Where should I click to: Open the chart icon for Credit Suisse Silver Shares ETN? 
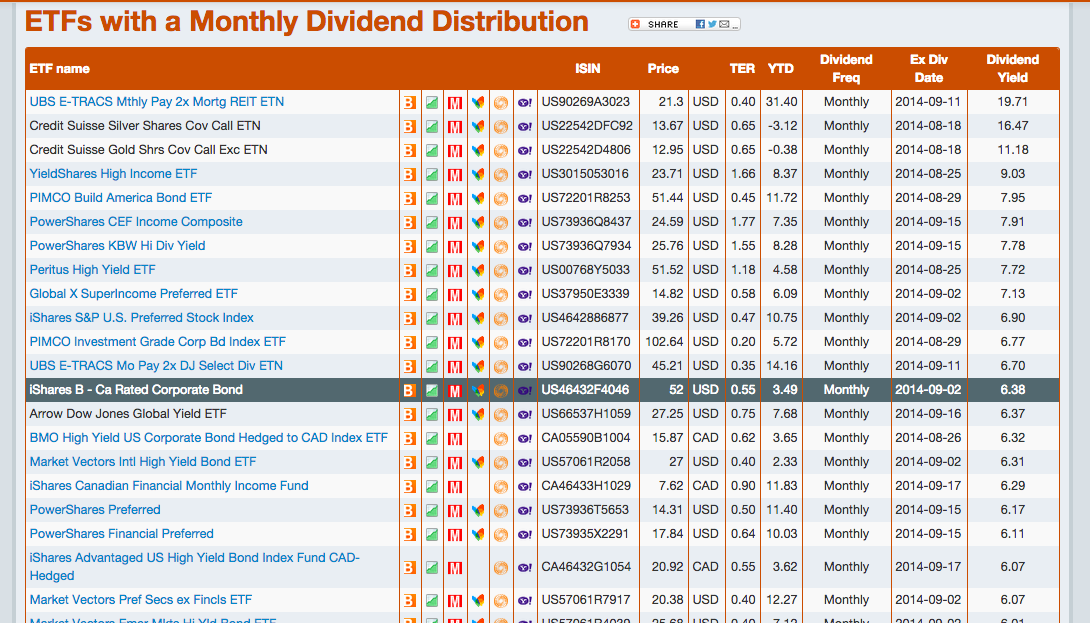point(431,126)
